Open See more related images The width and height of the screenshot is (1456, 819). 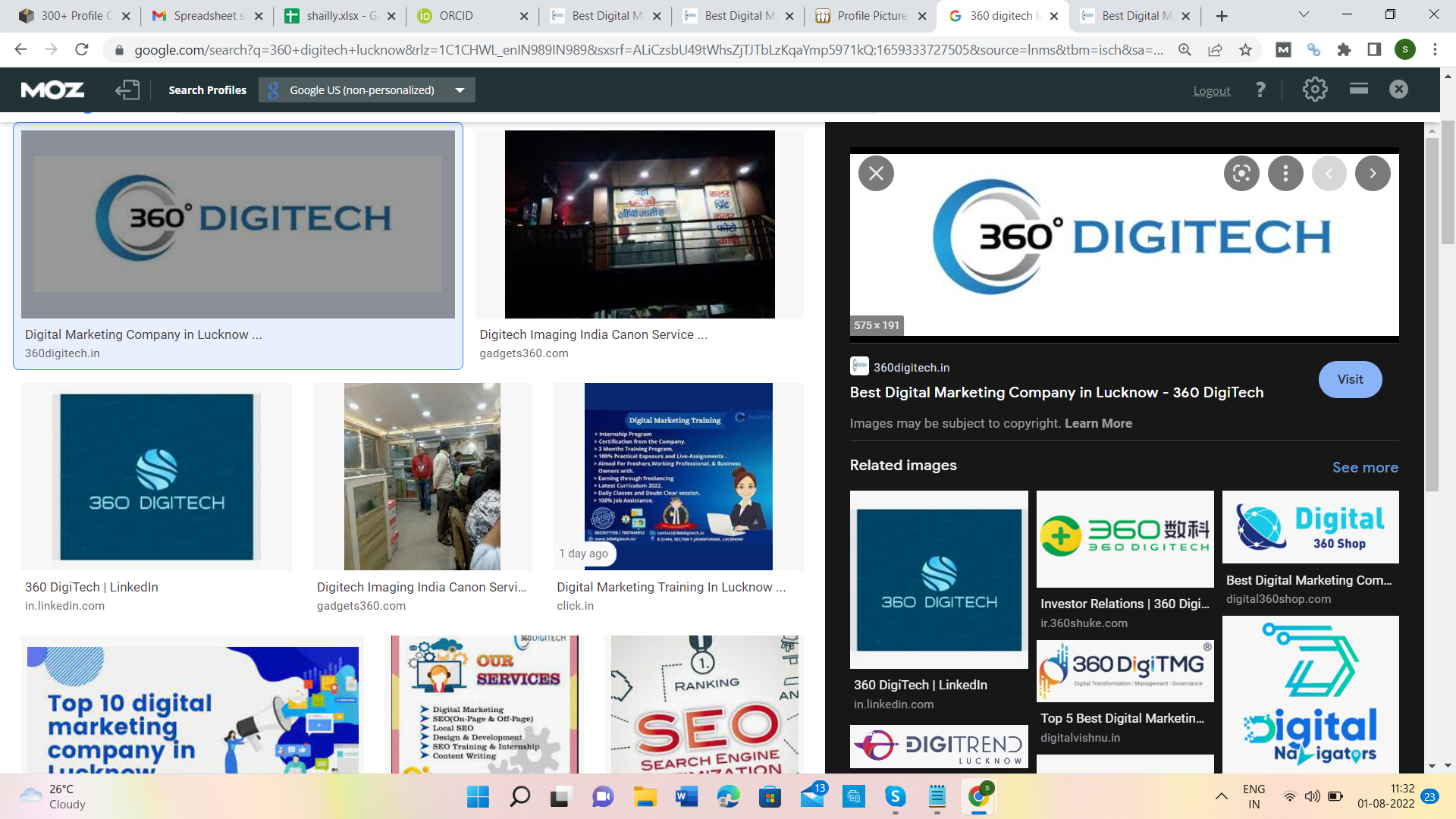1365,467
